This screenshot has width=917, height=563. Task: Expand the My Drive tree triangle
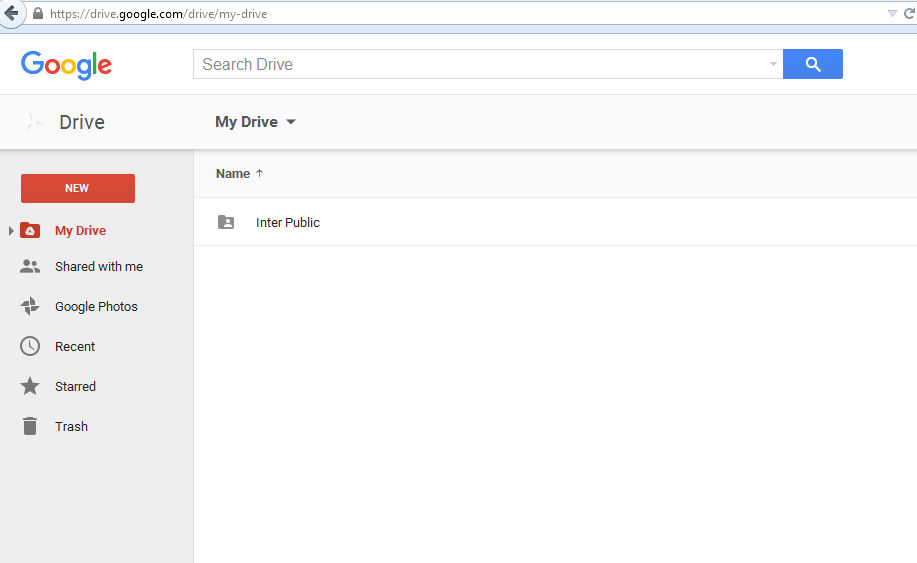(x=11, y=231)
